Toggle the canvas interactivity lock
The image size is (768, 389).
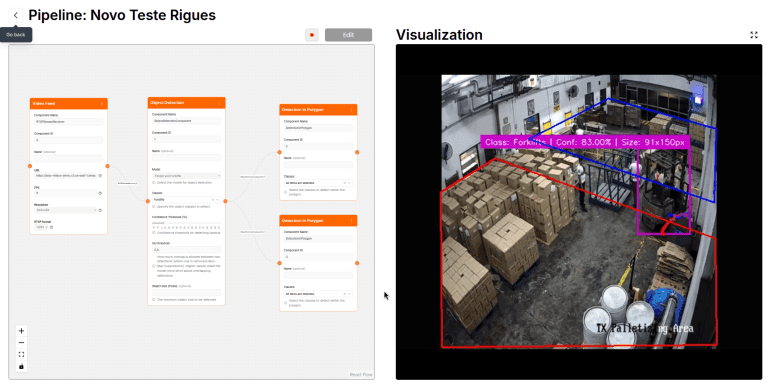21,366
